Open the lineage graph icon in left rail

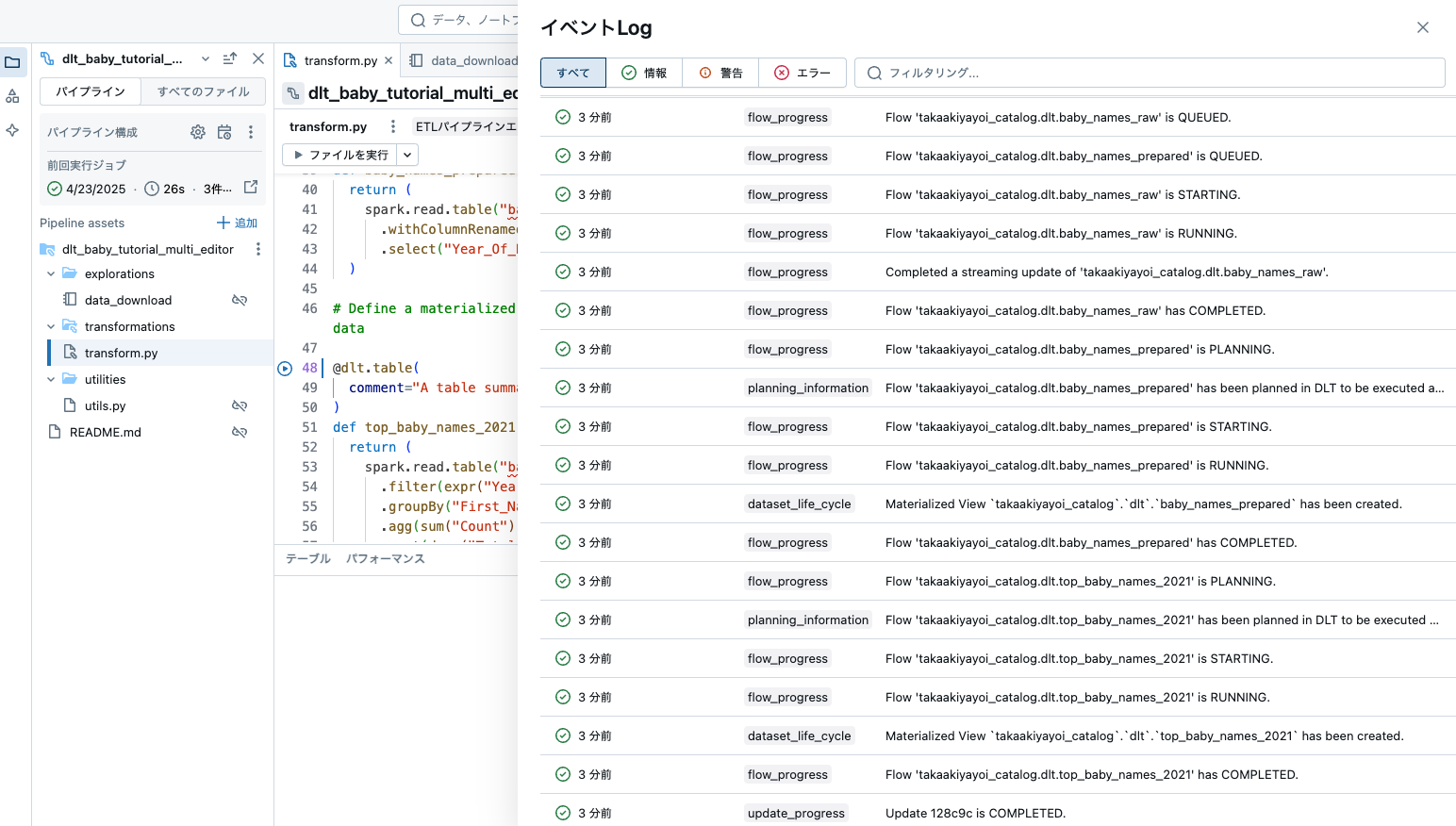click(x=13, y=96)
